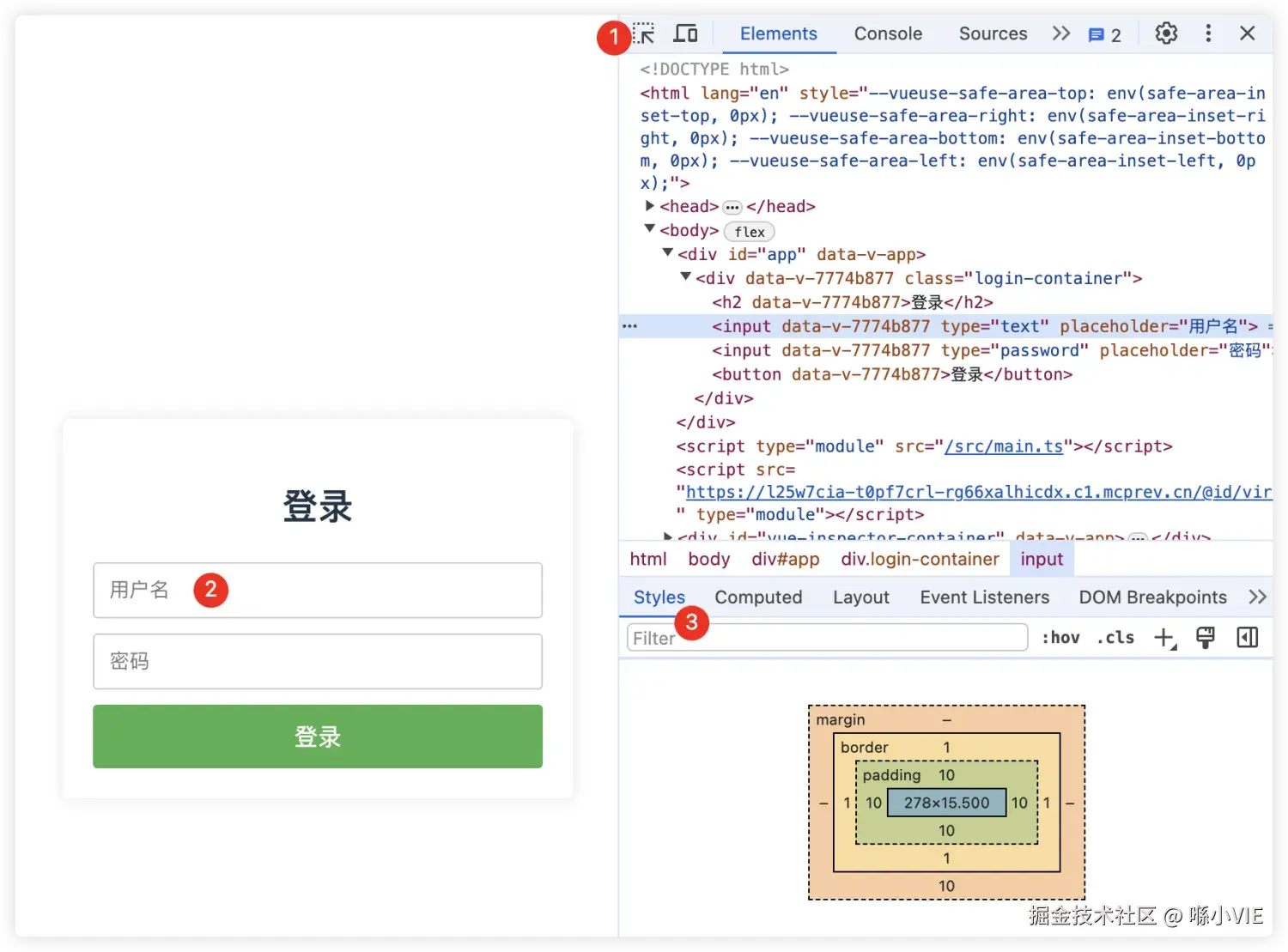Open the DOM Breakpoints pane tab
1288x952 pixels.
point(1152,597)
